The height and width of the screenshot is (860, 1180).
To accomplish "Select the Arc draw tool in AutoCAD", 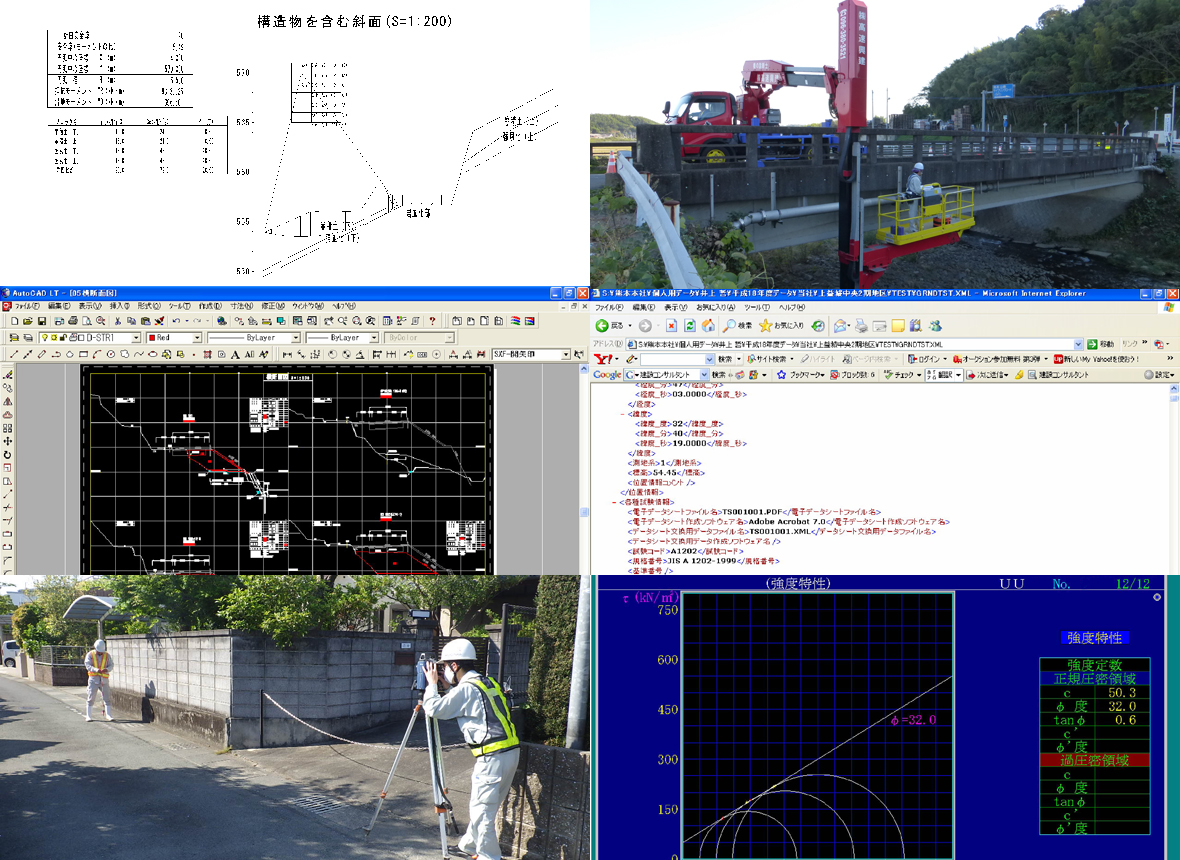I will [x=97, y=354].
